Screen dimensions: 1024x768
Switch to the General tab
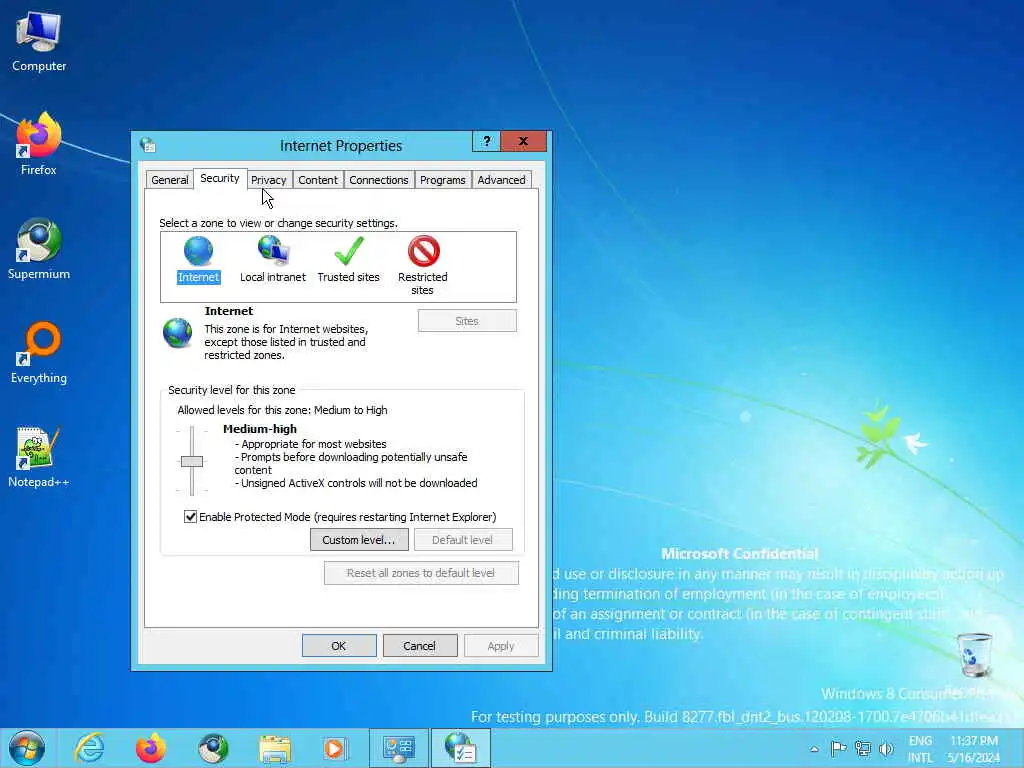click(x=170, y=180)
